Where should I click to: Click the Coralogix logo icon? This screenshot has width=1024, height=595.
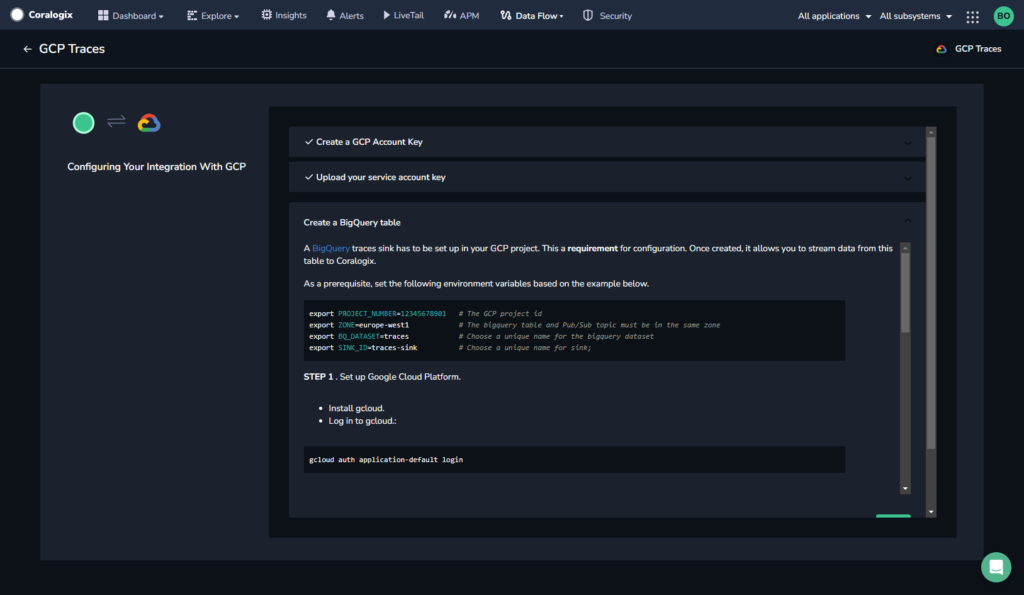click(17, 14)
